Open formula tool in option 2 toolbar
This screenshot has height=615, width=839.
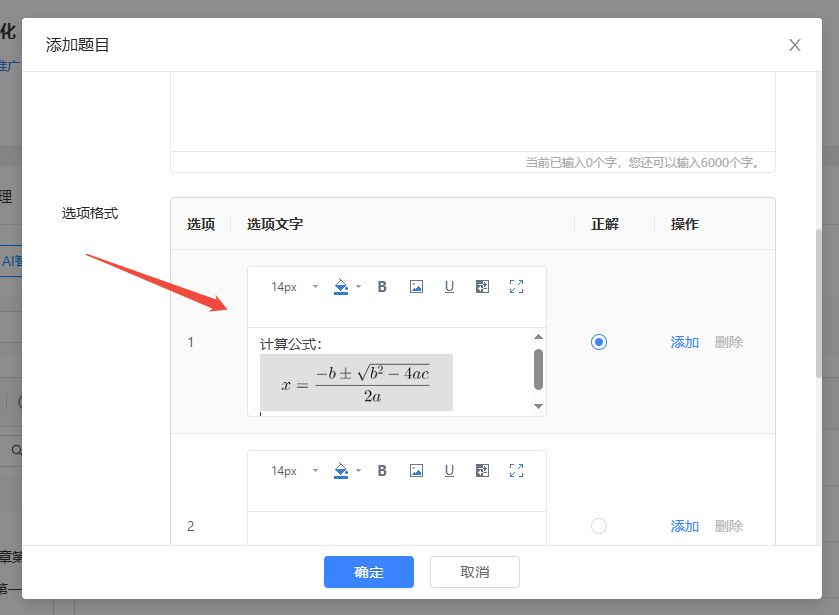(483, 471)
